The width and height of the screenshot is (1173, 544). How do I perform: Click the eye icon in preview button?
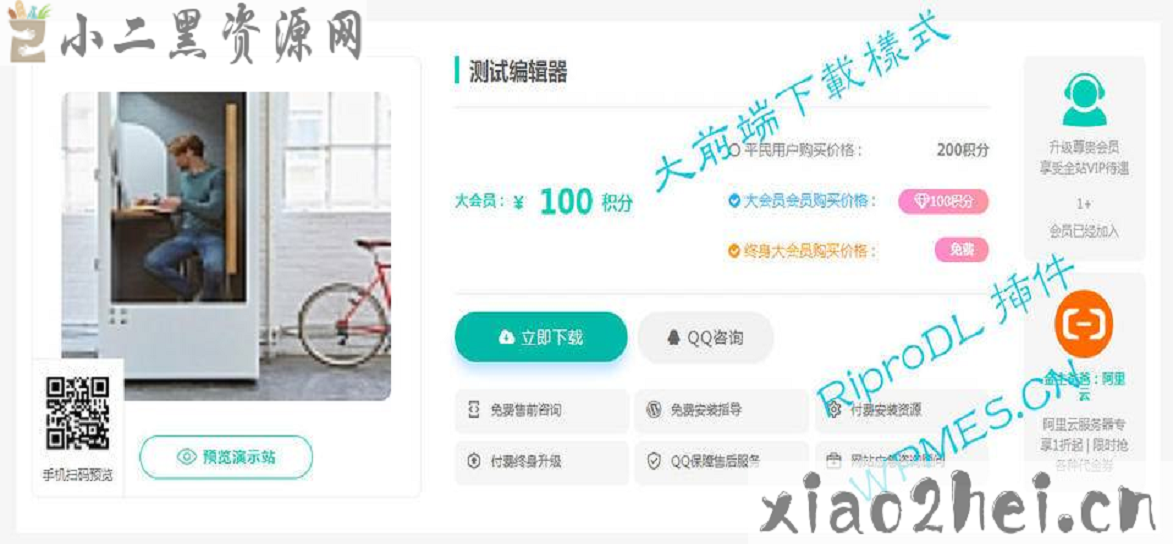click(x=186, y=457)
